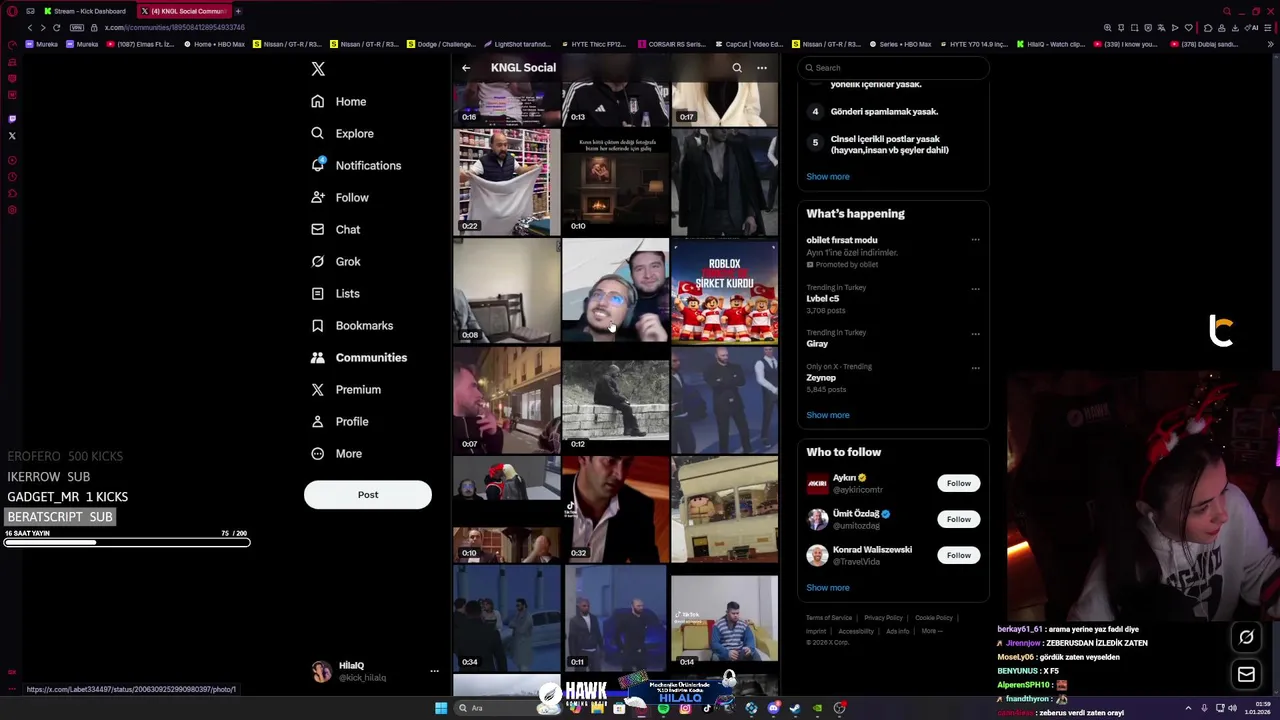The width and height of the screenshot is (1280, 720).
Task: Expand the More options menu in sidebar
Action: pyautogui.click(x=336, y=453)
